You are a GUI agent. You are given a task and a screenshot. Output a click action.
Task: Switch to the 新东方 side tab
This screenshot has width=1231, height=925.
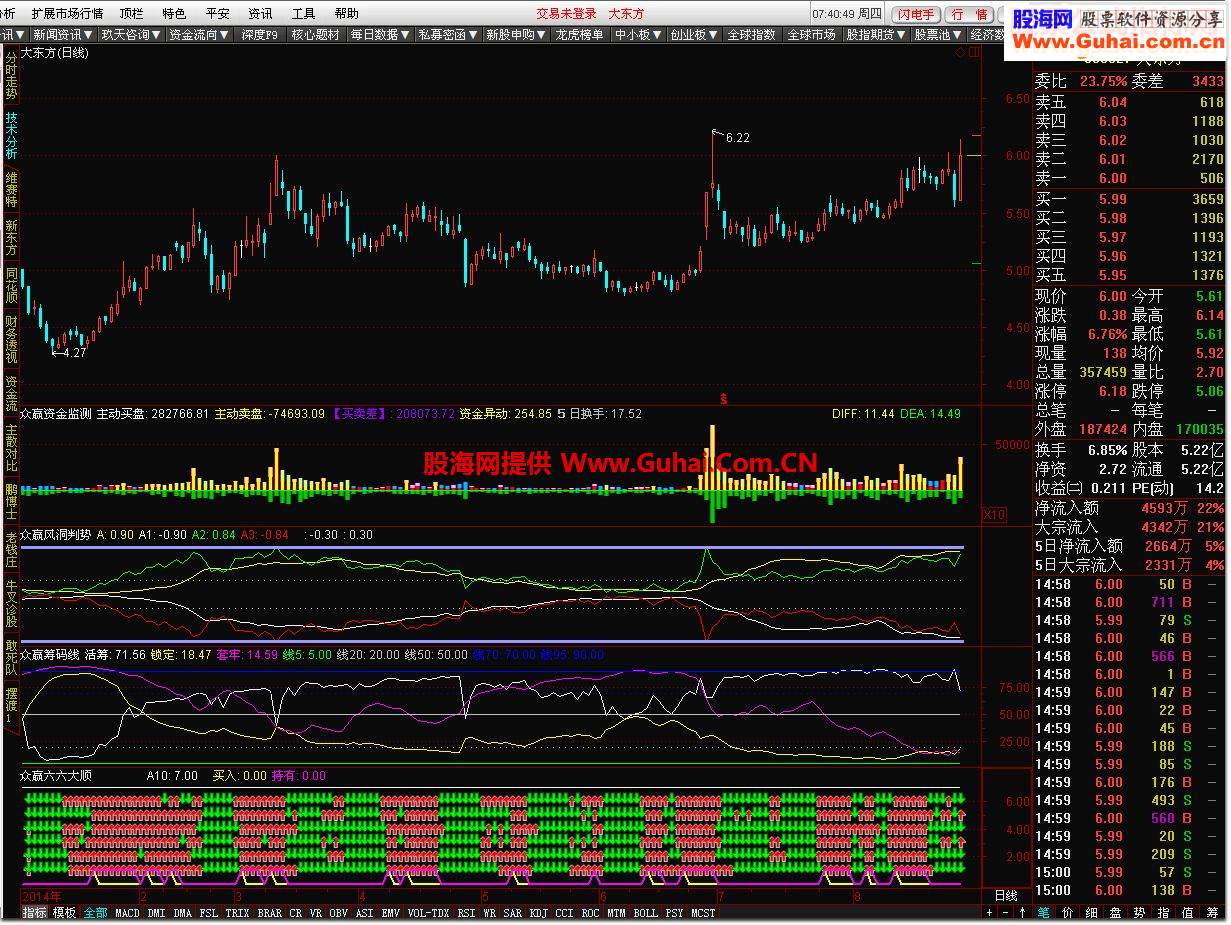[x=11, y=238]
